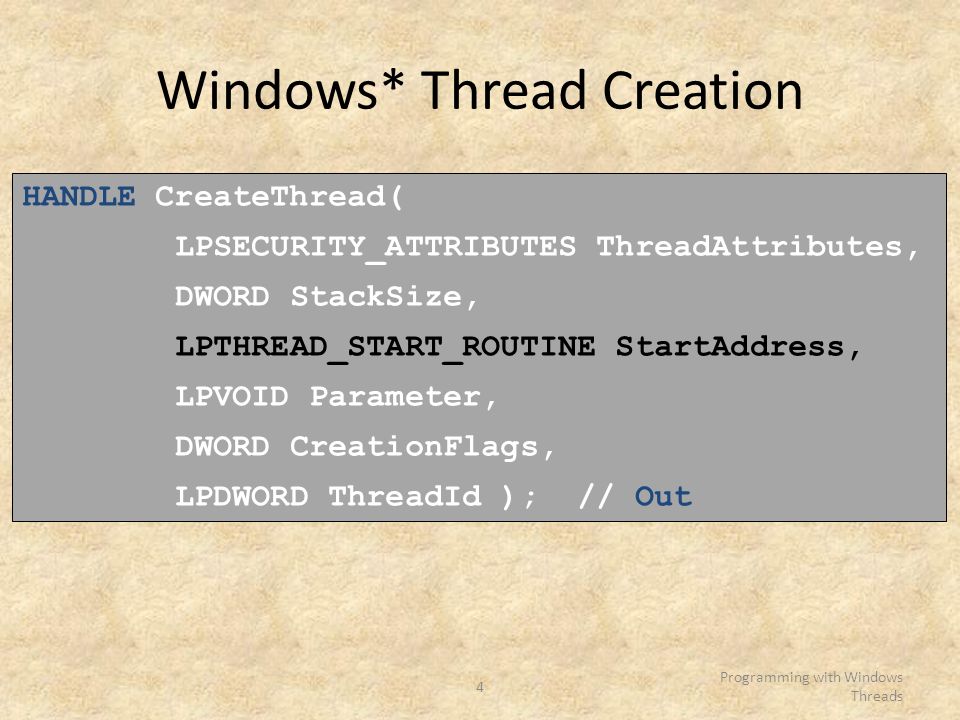Click 'DWORD' before StackSize

click(222, 297)
